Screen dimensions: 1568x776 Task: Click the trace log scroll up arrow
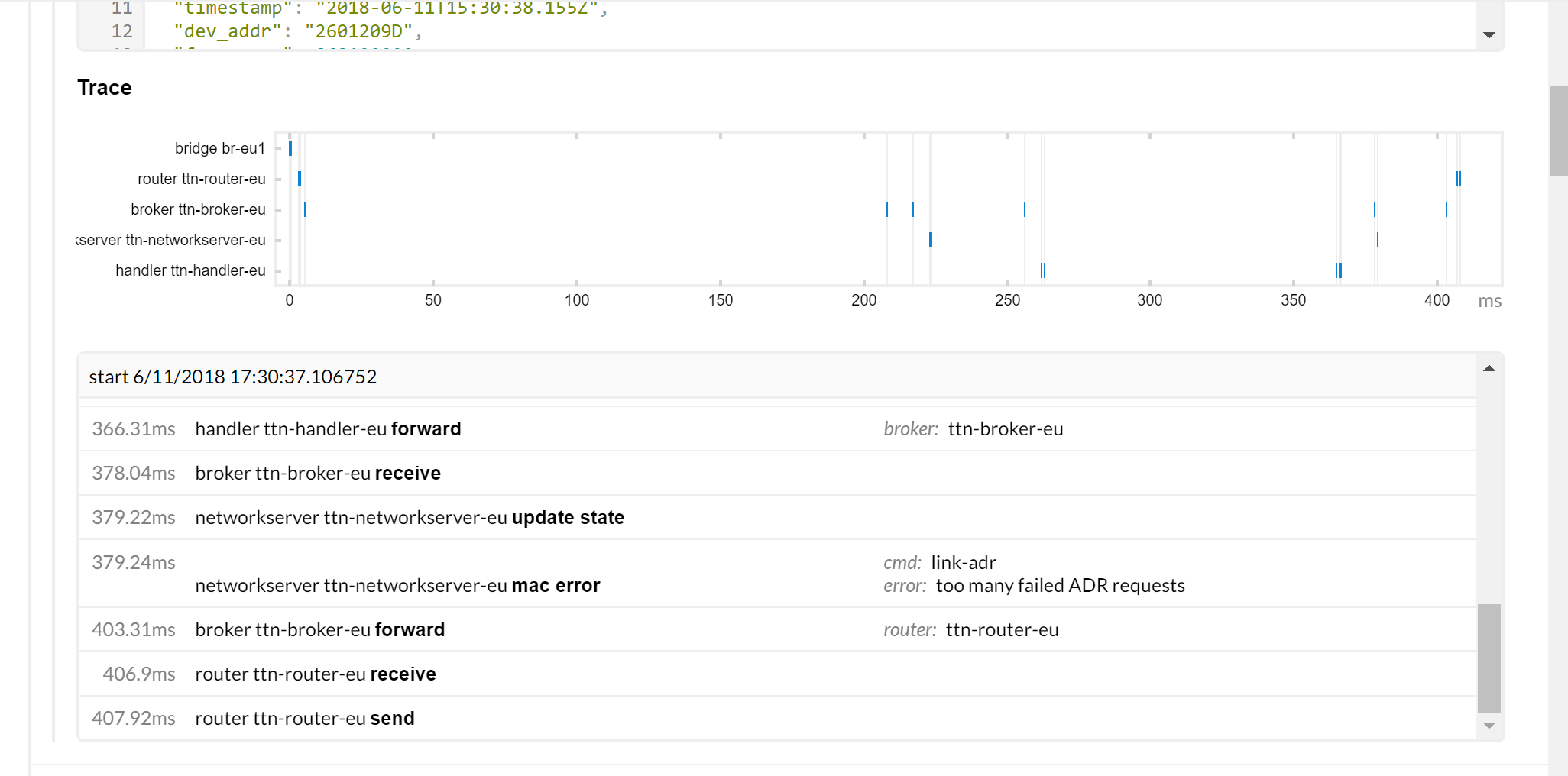1489,369
